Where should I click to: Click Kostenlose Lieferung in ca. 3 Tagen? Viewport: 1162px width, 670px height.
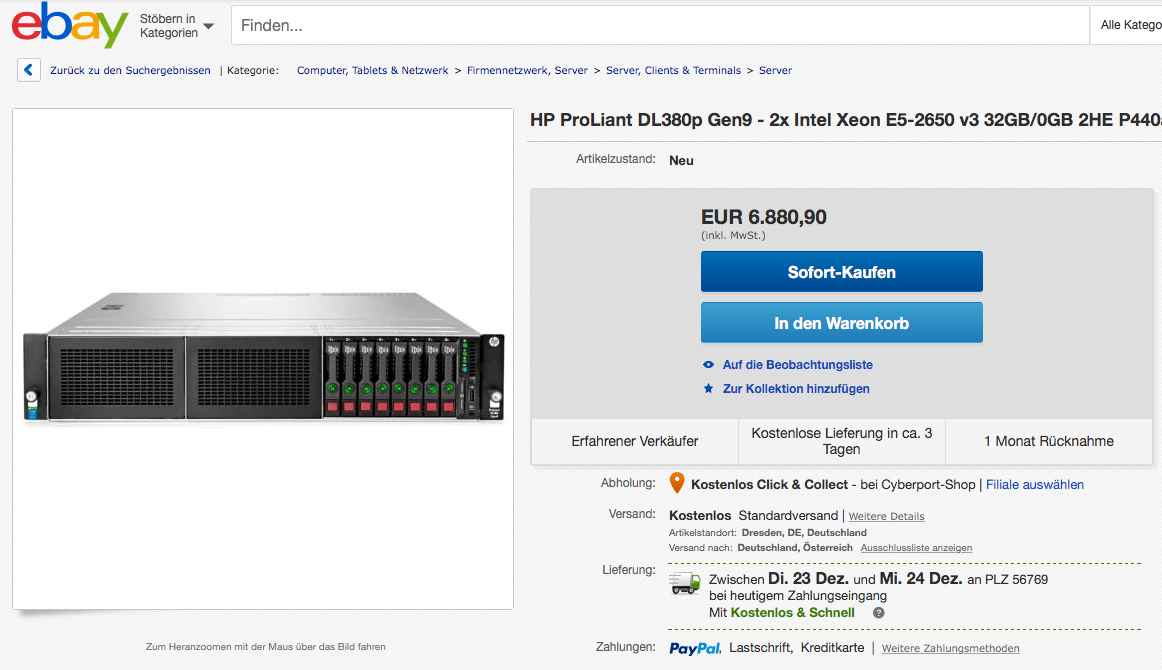coord(842,441)
